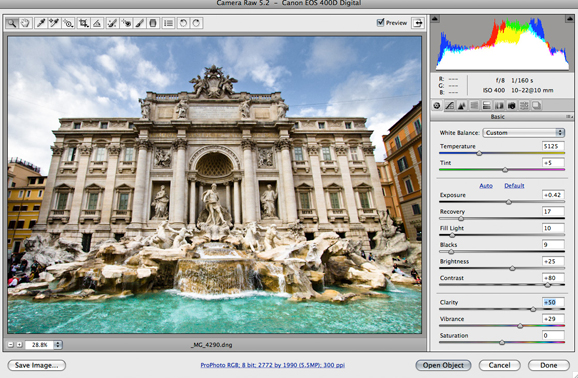
Task: Click the Clarity value input field
Action: point(553,302)
